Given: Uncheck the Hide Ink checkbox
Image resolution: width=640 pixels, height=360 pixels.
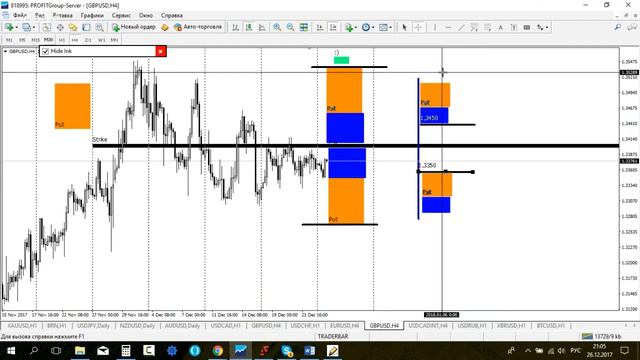Looking at the screenshot, I should 45,51.
